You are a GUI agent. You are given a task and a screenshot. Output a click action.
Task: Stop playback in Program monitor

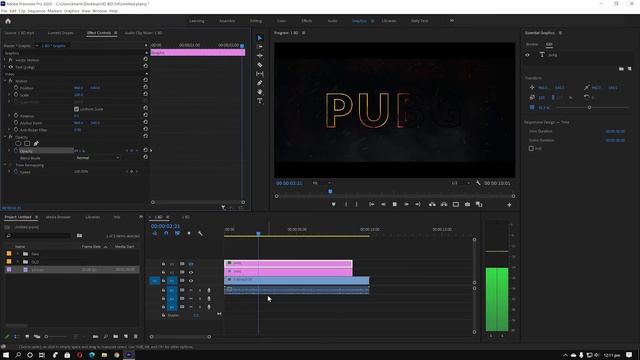(x=395, y=204)
